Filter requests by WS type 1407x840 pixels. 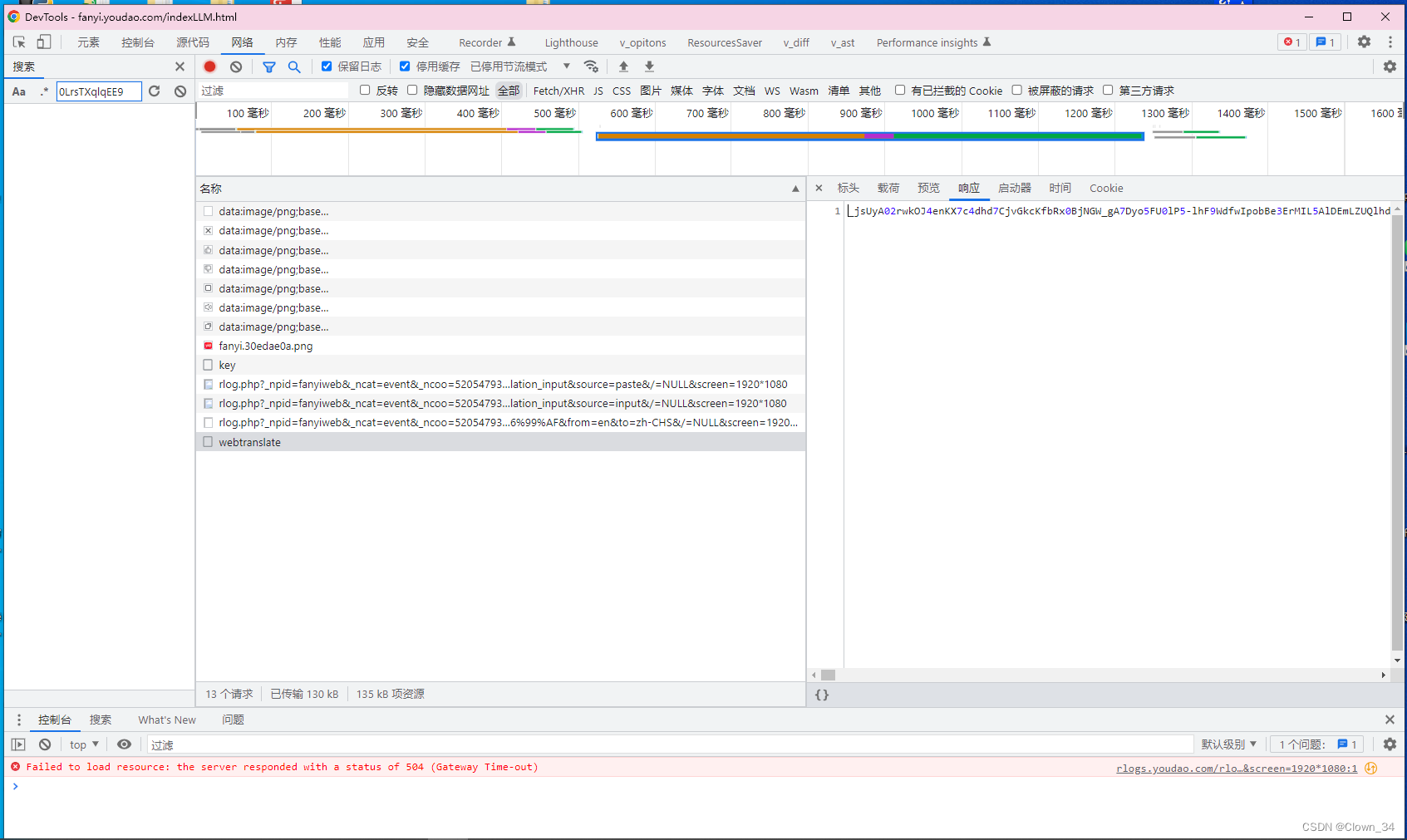(772, 91)
